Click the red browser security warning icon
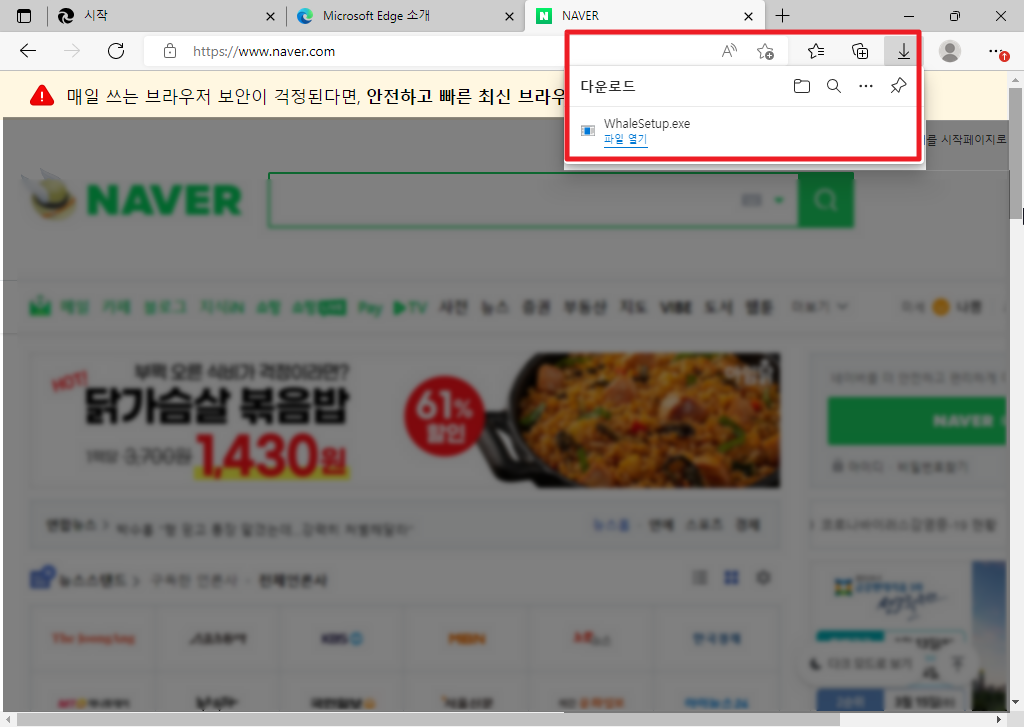 pyautogui.click(x=42, y=96)
